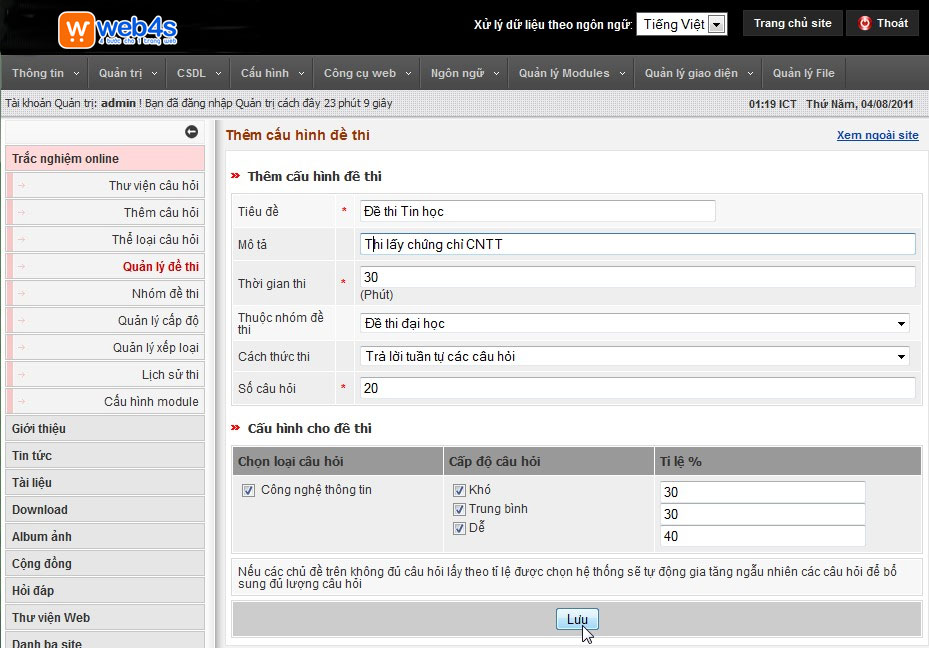929x648 pixels.
Task: Select Thư viện câu hỏi in sidebar
Action: pos(153,186)
